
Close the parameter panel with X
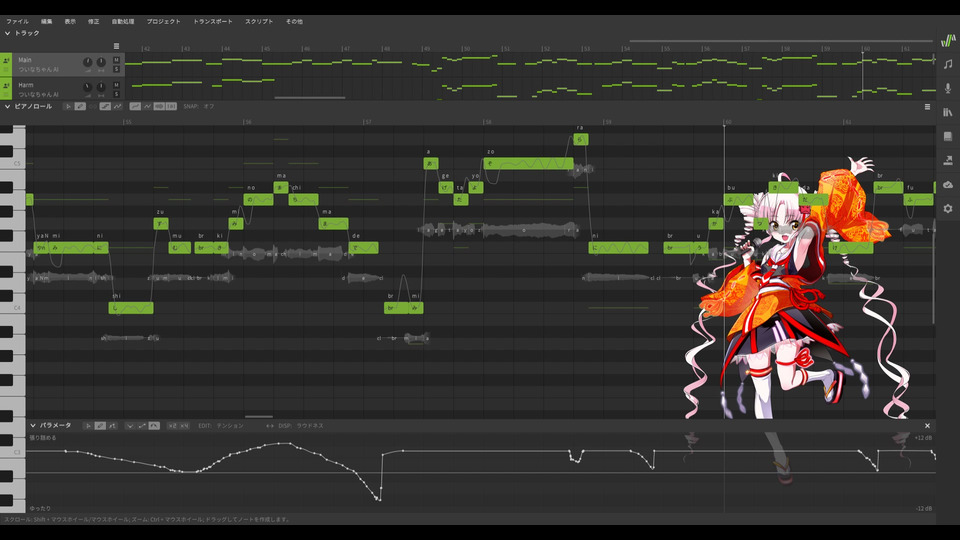927,426
